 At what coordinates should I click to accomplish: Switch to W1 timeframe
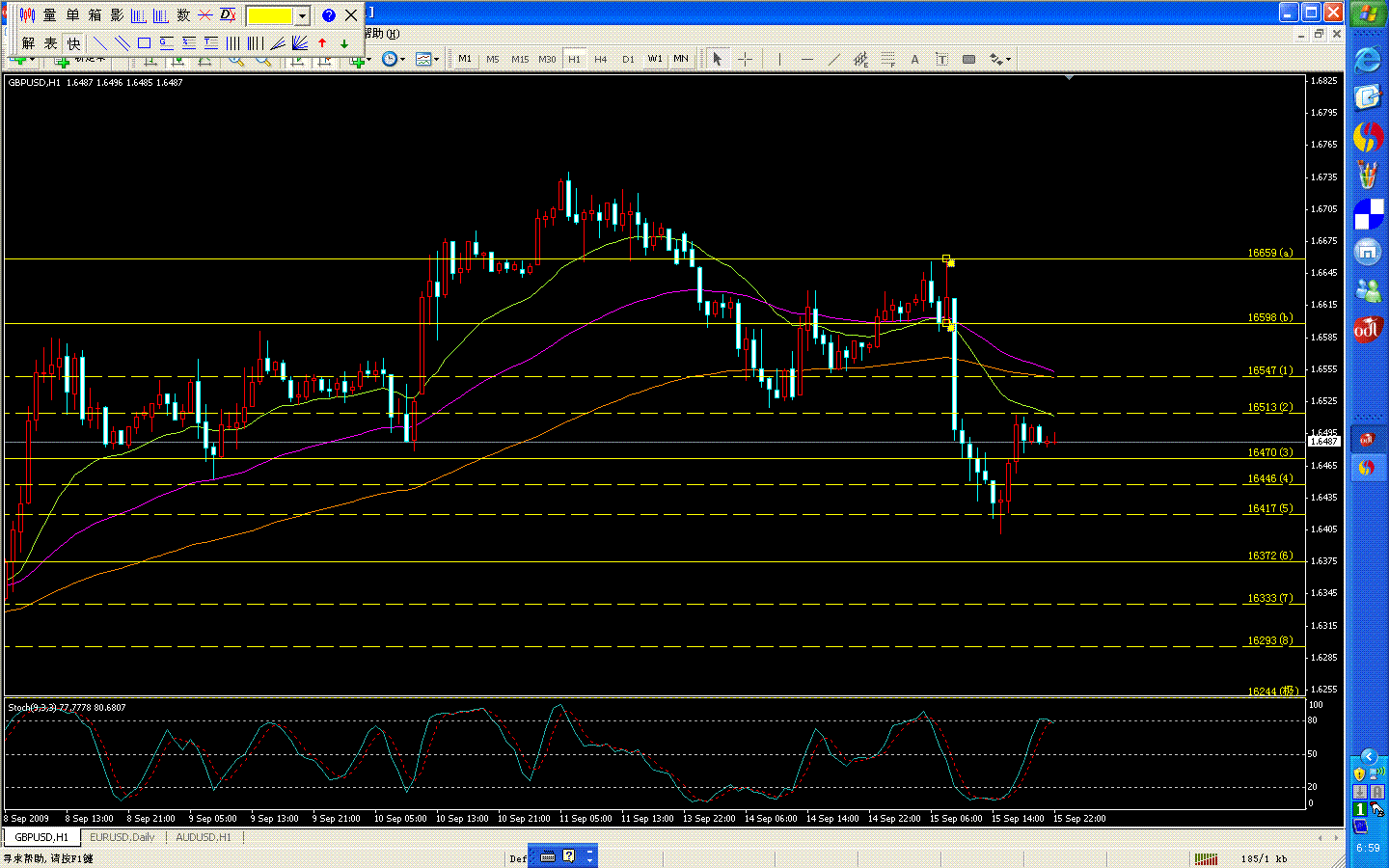point(655,59)
